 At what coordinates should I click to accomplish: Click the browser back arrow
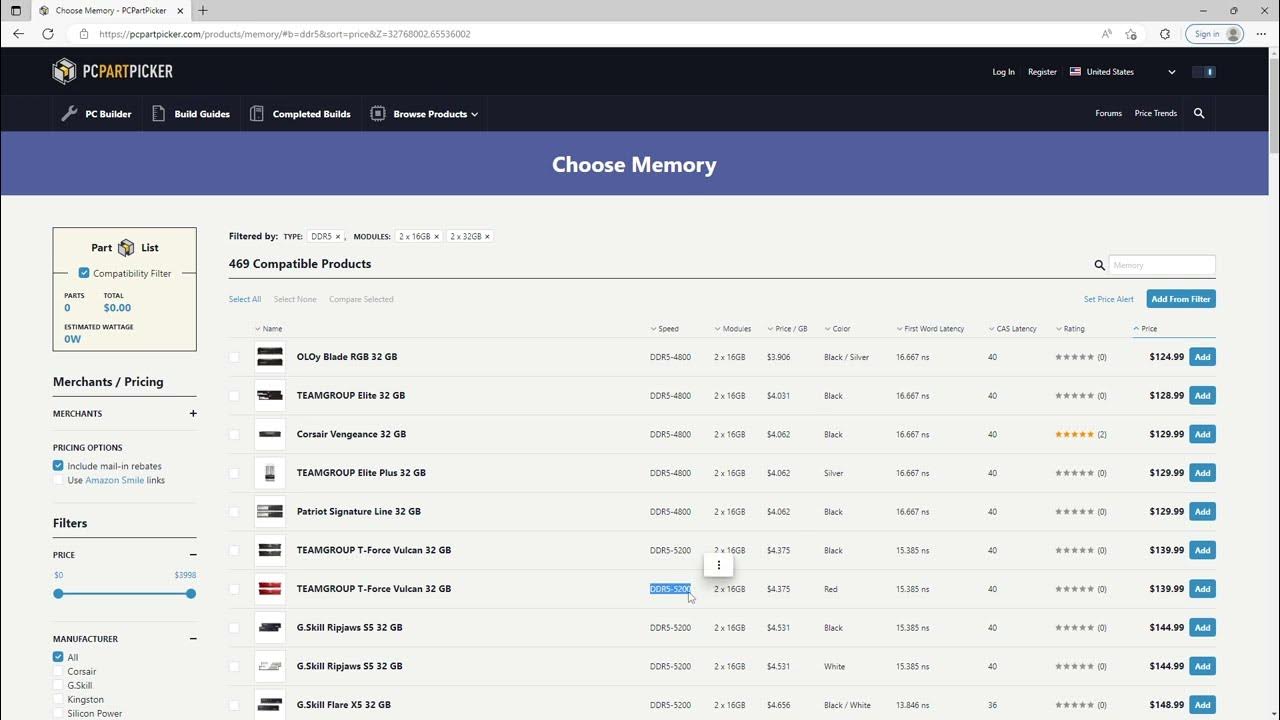[19, 33]
